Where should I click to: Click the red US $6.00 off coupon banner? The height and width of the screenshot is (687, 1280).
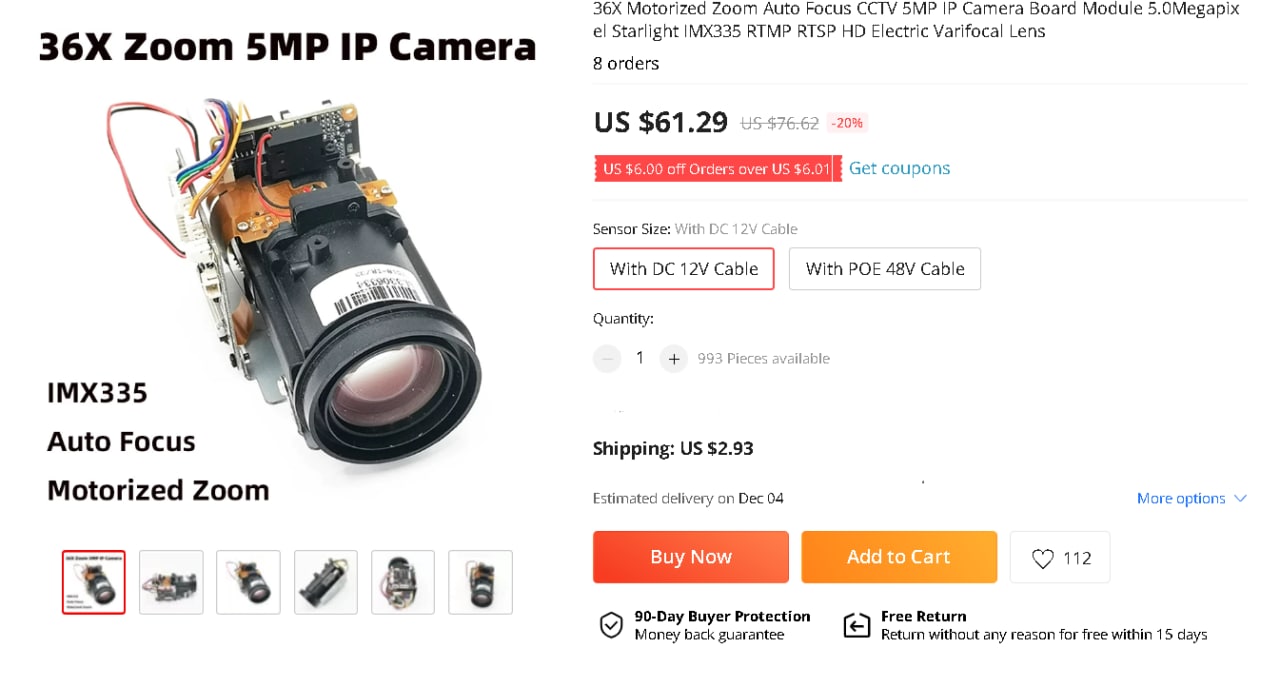pos(717,169)
